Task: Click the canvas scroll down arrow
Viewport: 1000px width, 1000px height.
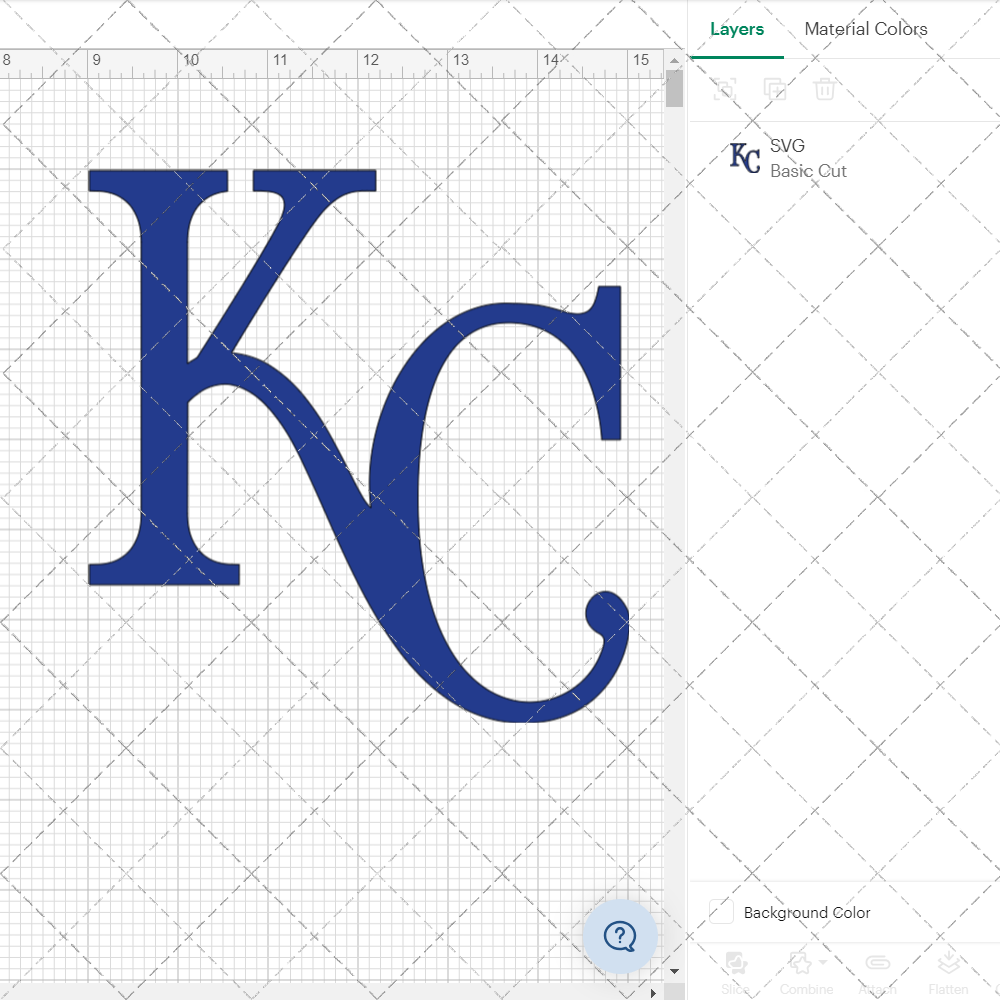Action: coord(674,971)
